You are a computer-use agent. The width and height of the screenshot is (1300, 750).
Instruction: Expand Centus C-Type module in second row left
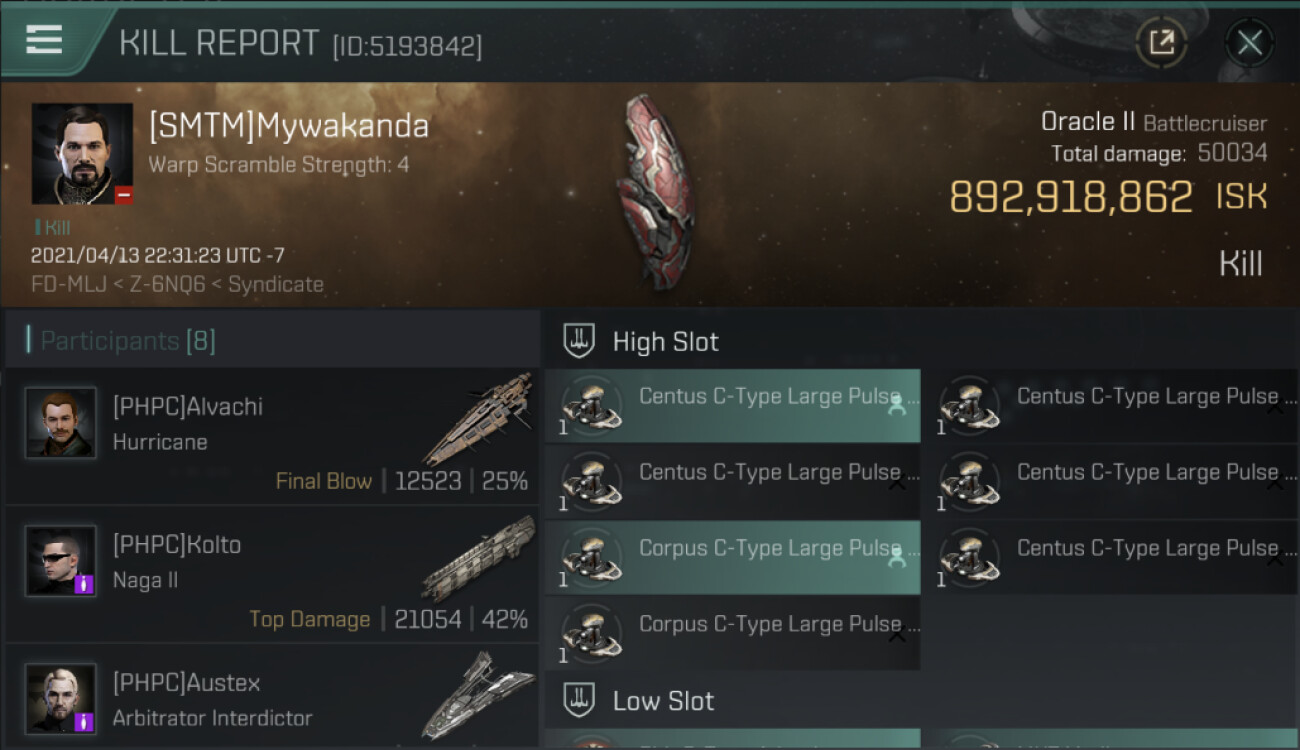pos(897,483)
